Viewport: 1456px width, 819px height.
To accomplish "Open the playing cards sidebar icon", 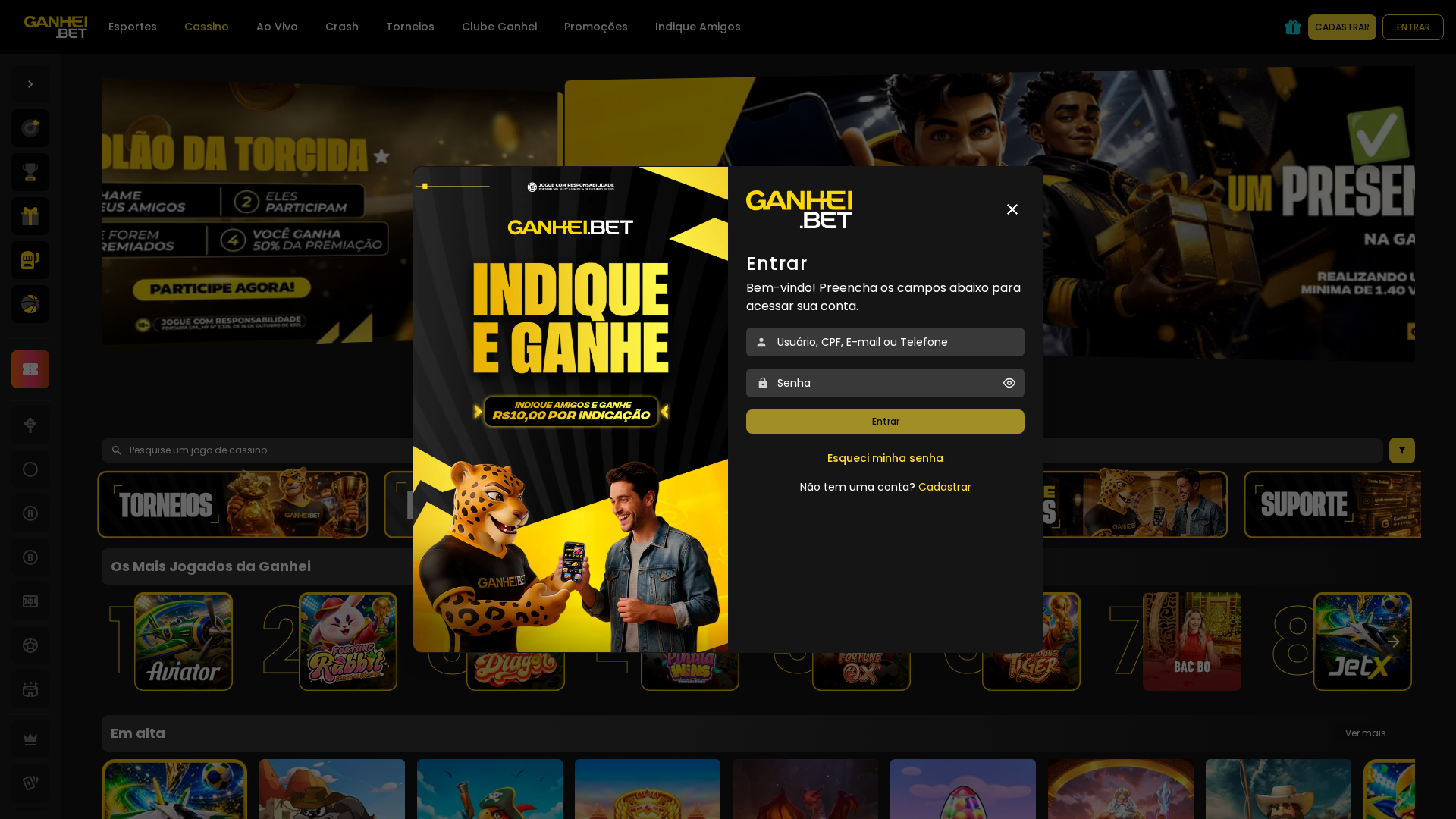I will coord(30,783).
